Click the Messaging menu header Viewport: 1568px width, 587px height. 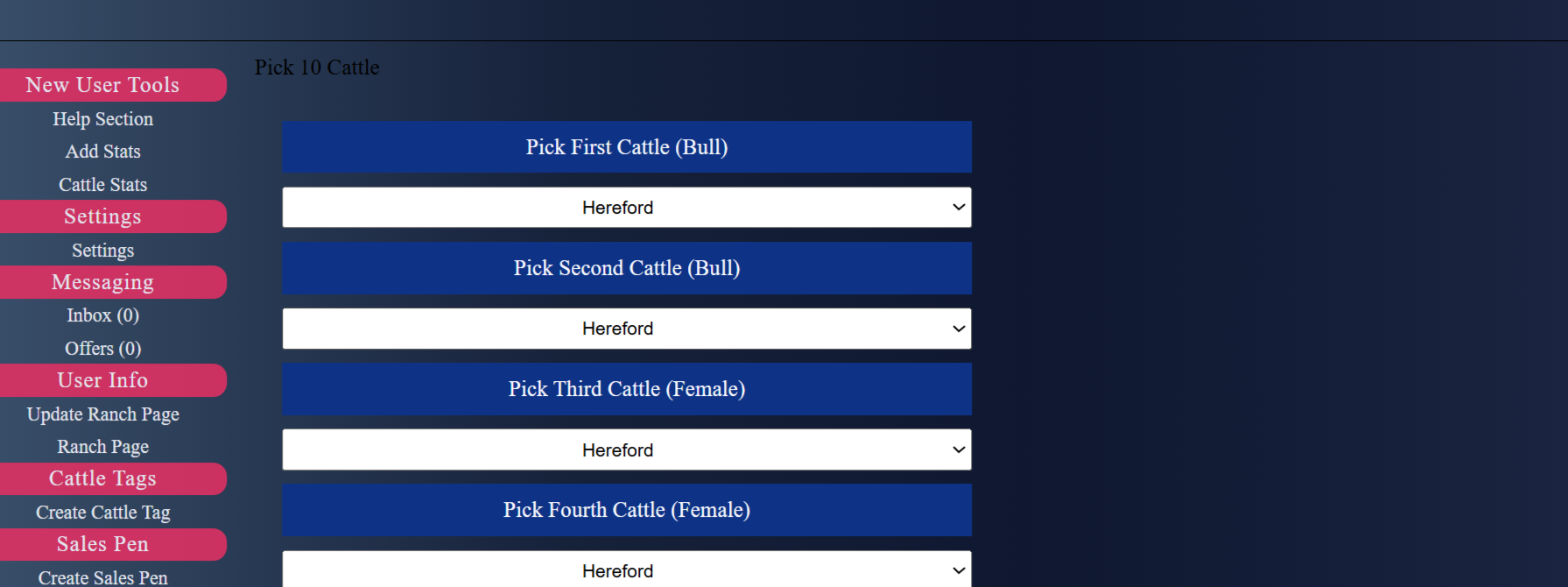point(102,282)
